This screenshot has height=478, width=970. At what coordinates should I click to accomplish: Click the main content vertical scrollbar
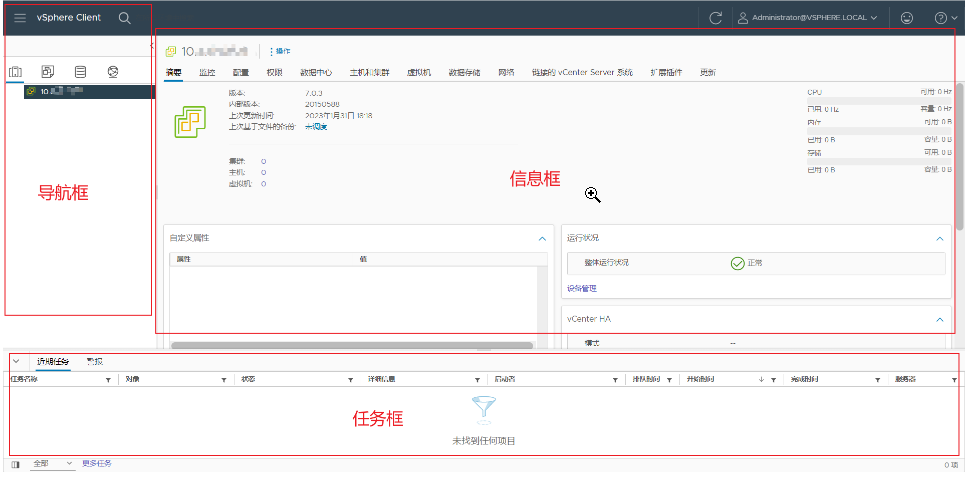(959, 156)
